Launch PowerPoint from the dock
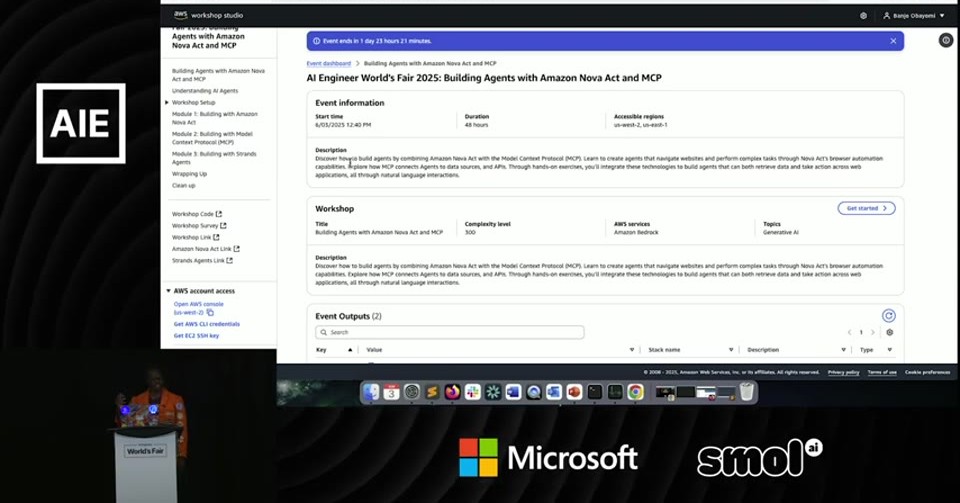Screen dimensions: 960x503 pyautogui.click(x=574, y=392)
